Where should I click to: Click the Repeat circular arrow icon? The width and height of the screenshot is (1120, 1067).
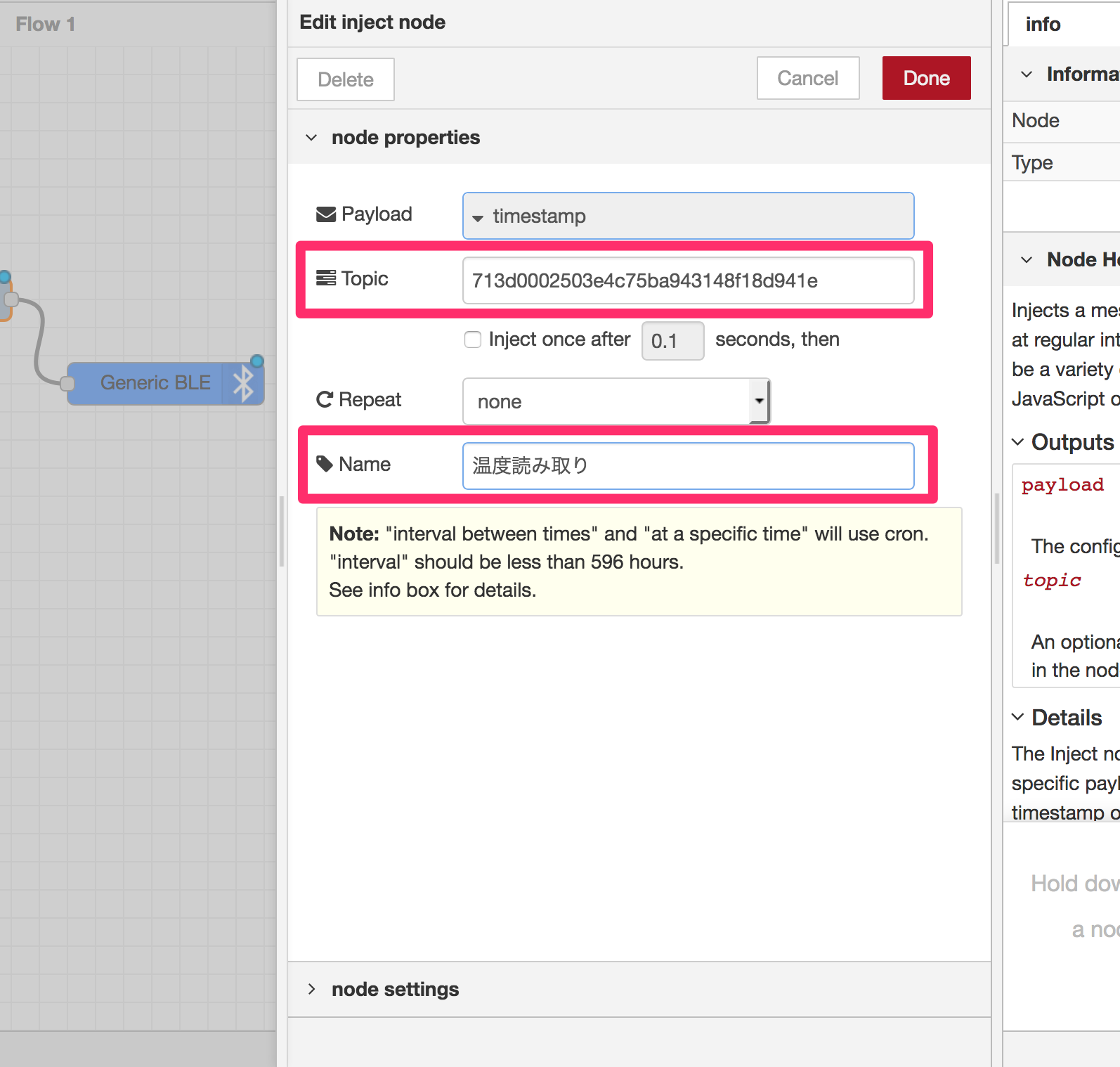(x=325, y=400)
